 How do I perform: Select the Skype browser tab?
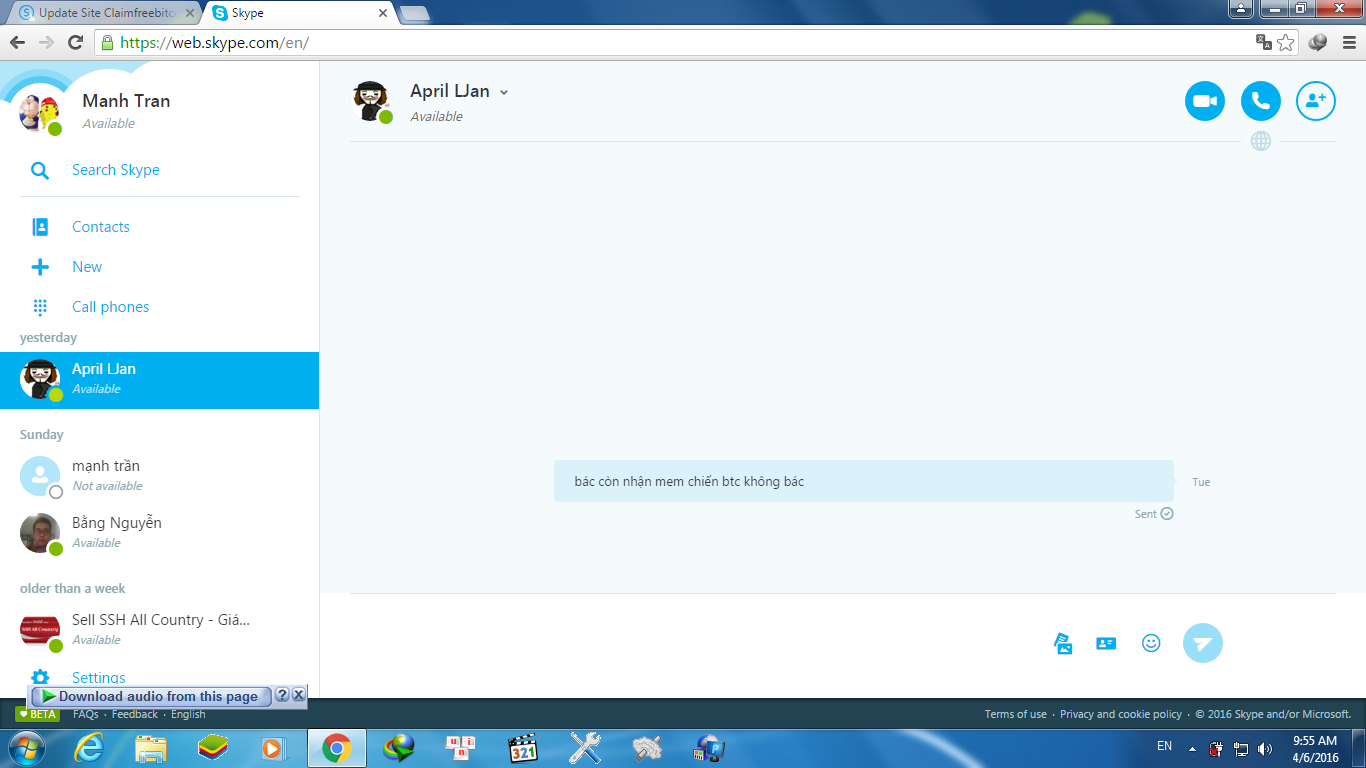tap(298, 13)
